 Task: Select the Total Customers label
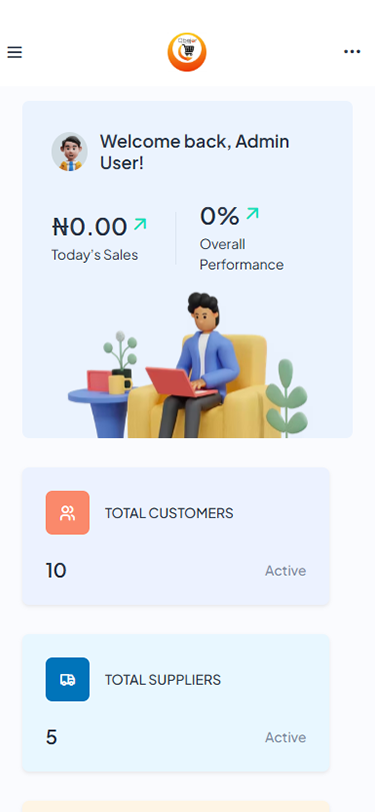[x=169, y=513]
